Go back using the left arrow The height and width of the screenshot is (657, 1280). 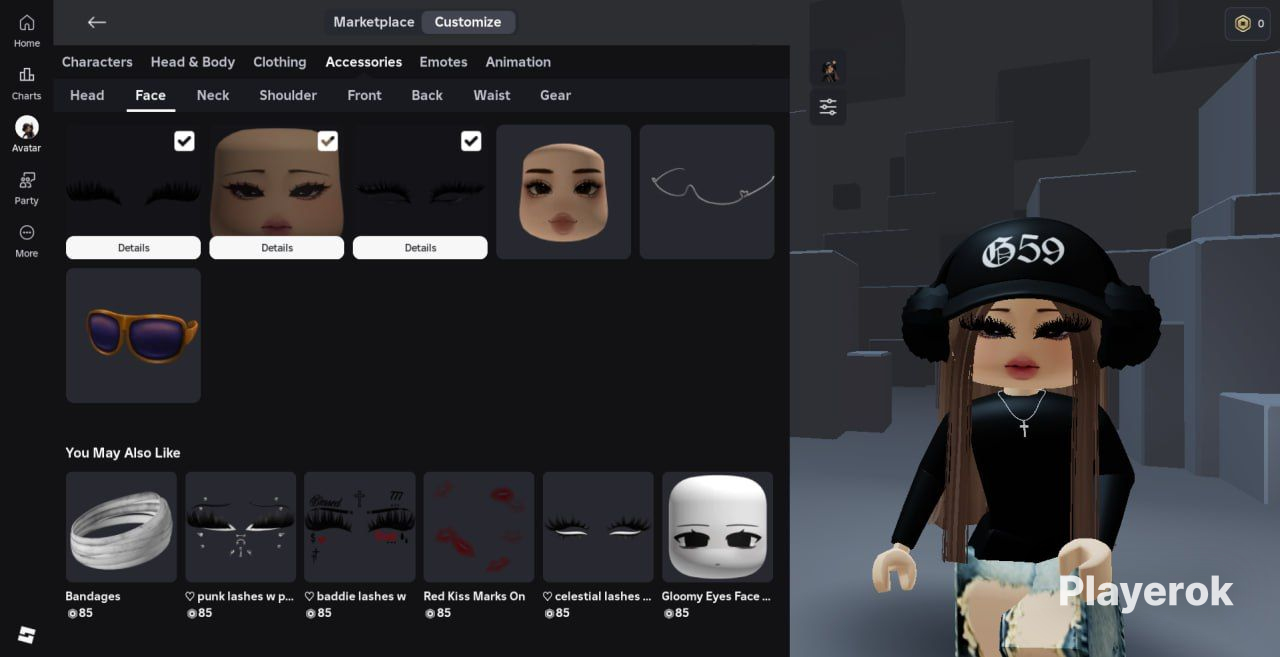(96, 22)
